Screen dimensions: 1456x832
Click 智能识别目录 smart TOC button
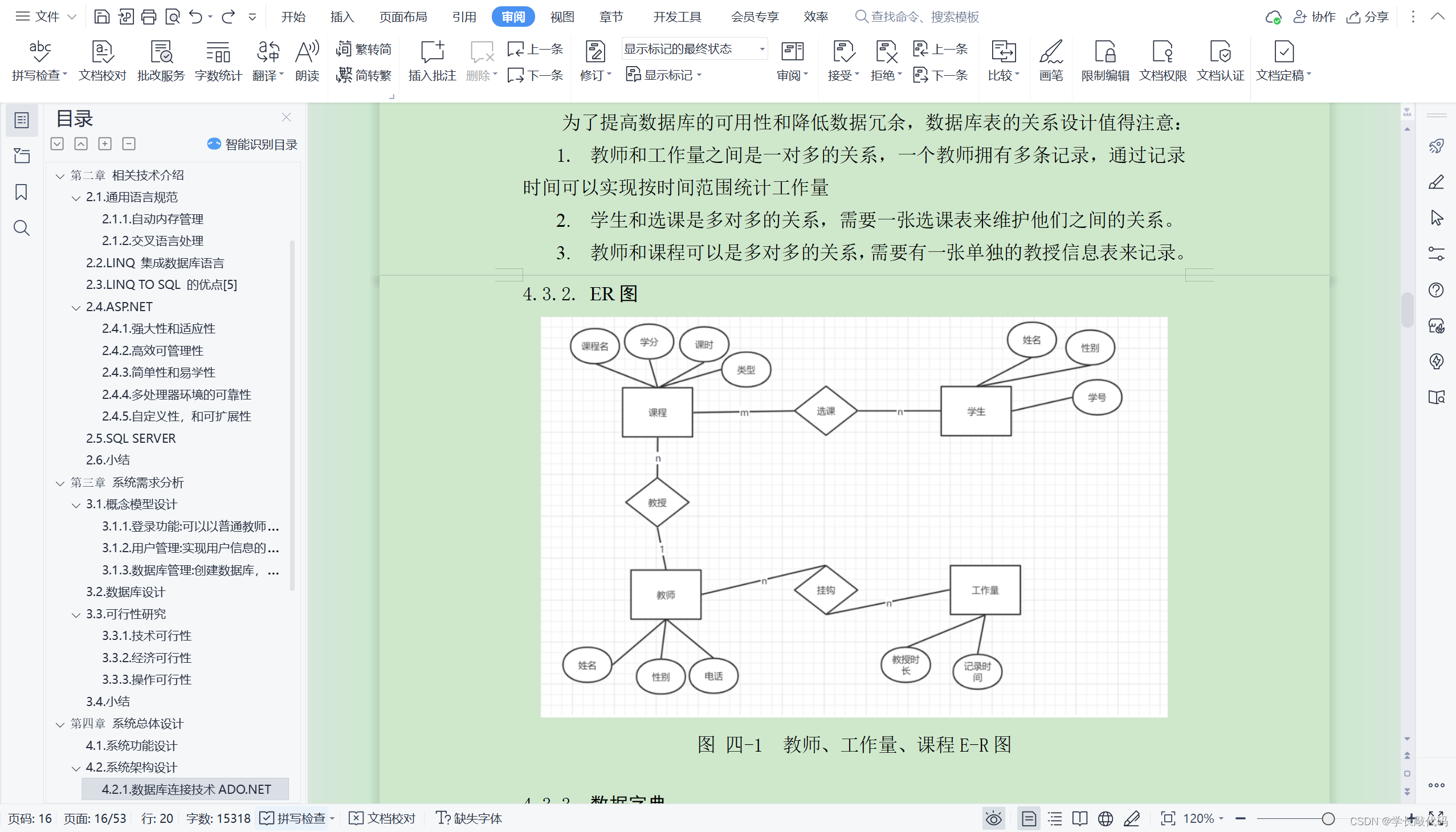pyautogui.click(x=252, y=144)
